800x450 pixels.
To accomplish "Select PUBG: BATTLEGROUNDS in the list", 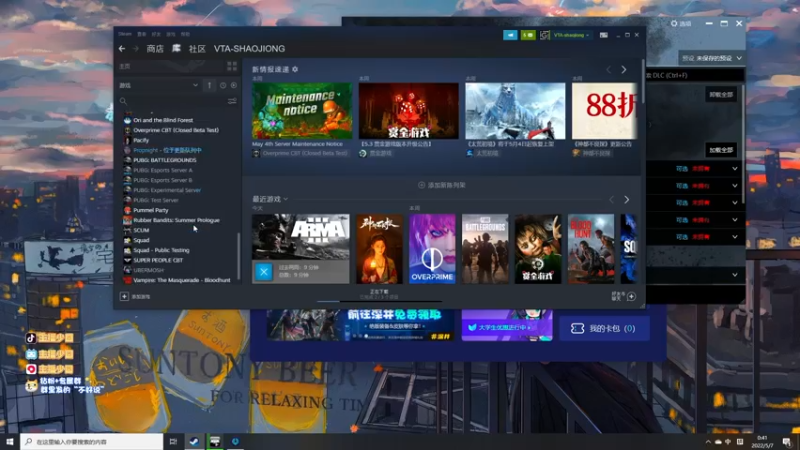I will pyautogui.click(x=164, y=160).
